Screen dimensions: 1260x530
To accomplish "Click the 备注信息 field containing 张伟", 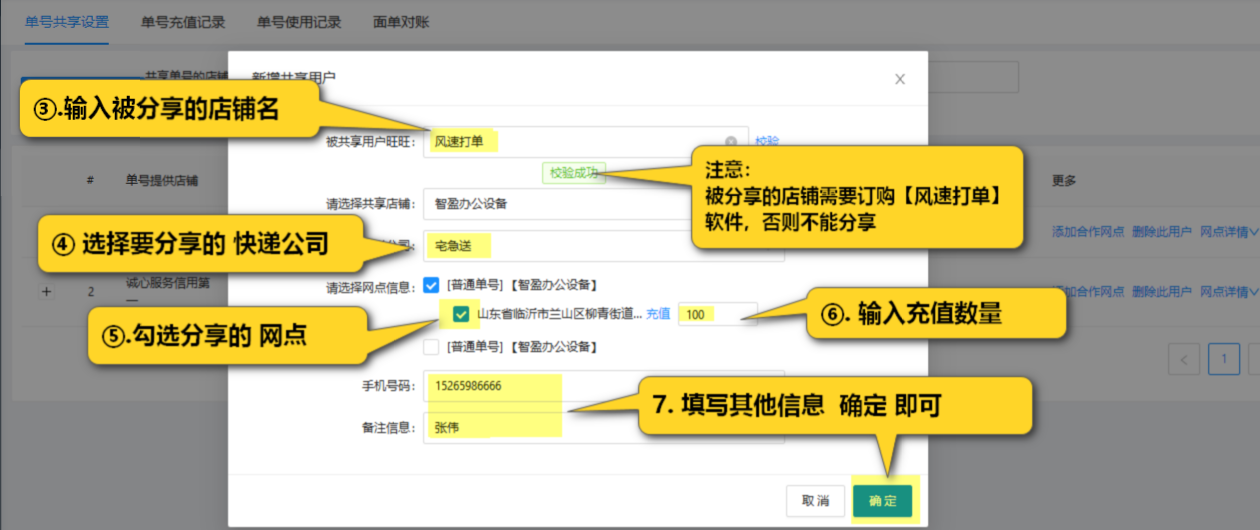I will tap(603, 428).
